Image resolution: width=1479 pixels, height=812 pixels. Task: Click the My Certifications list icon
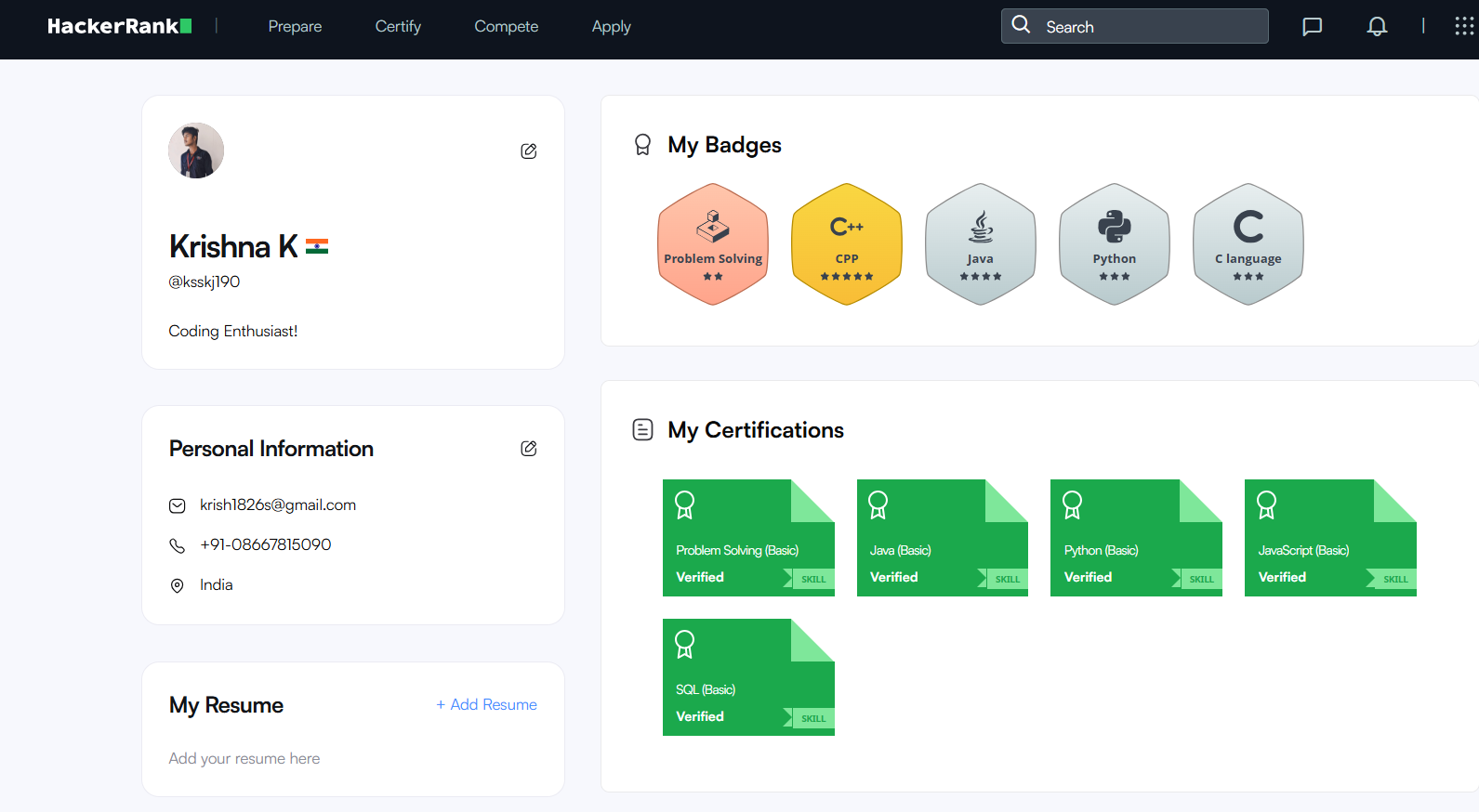tap(642, 429)
